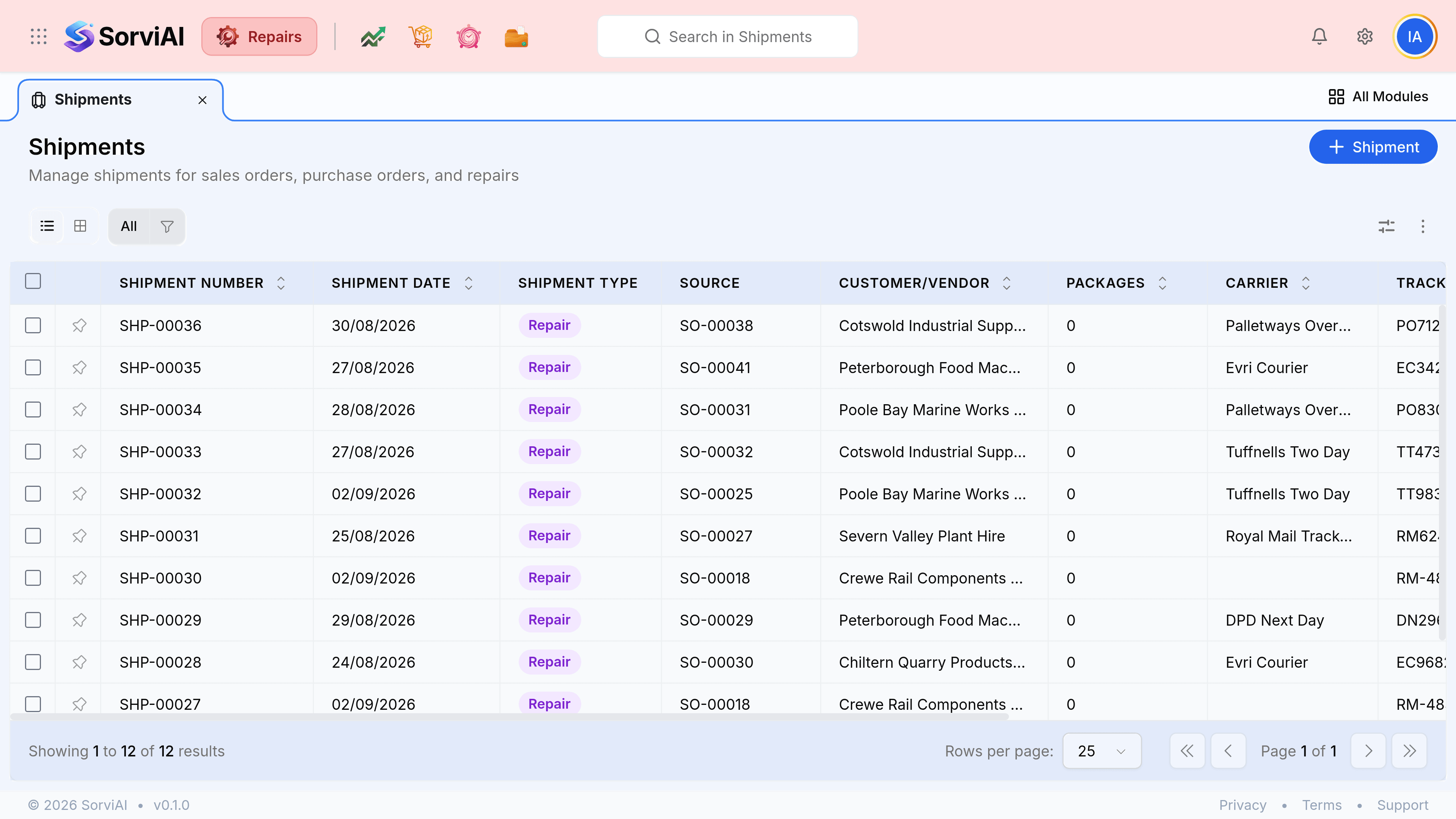
Task: Check the SHP-00033 row checkbox
Action: [33, 452]
